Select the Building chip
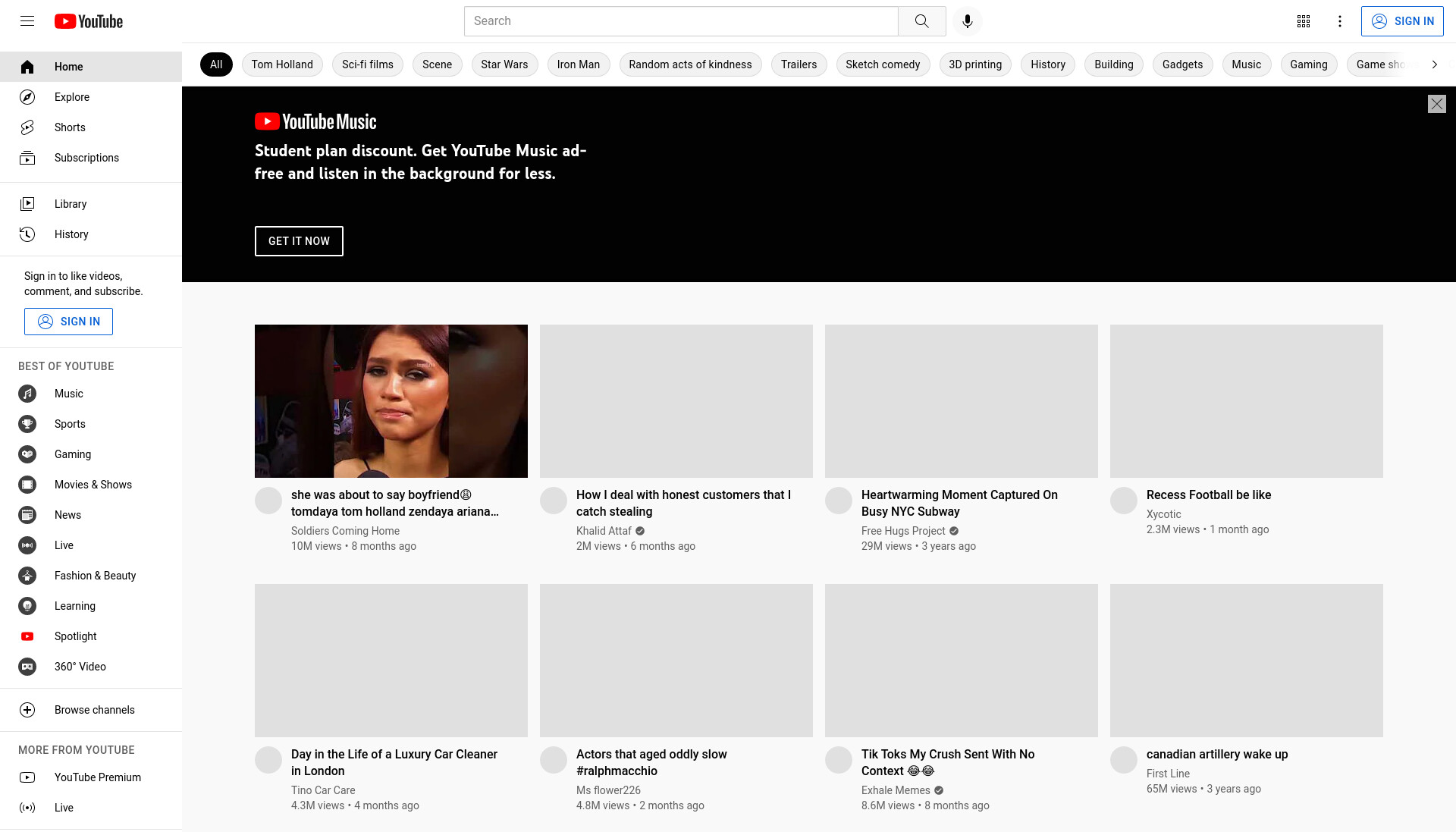The width and height of the screenshot is (1456, 832). click(1113, 64)
